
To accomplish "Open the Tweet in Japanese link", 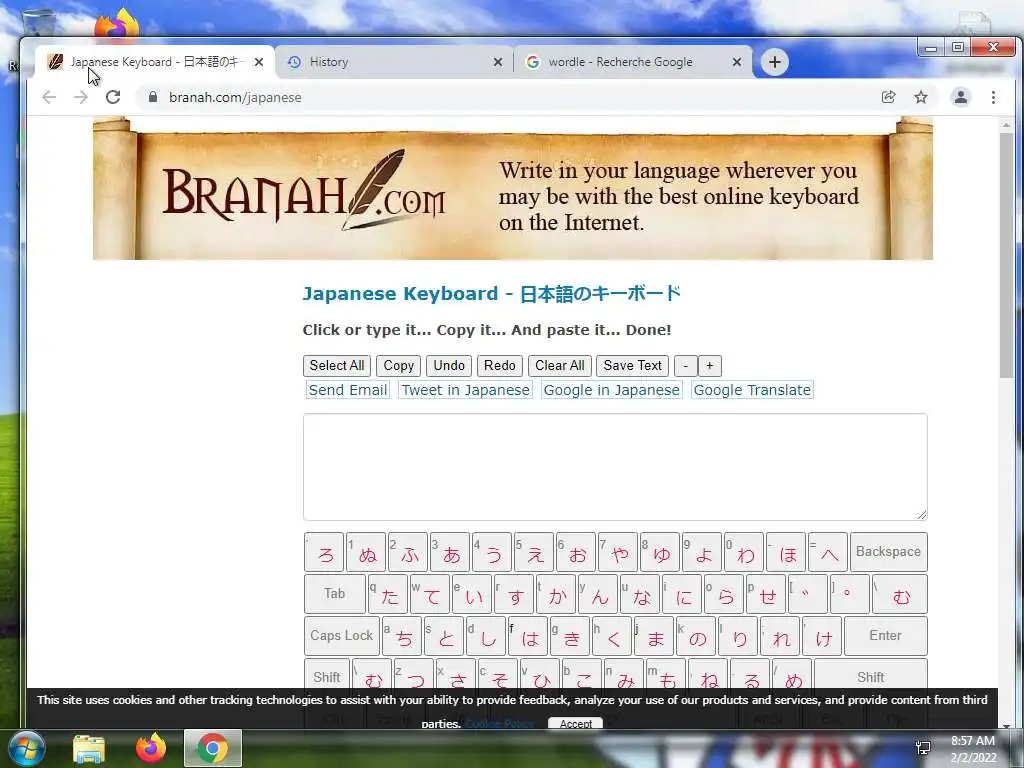I will pos(466,390).
